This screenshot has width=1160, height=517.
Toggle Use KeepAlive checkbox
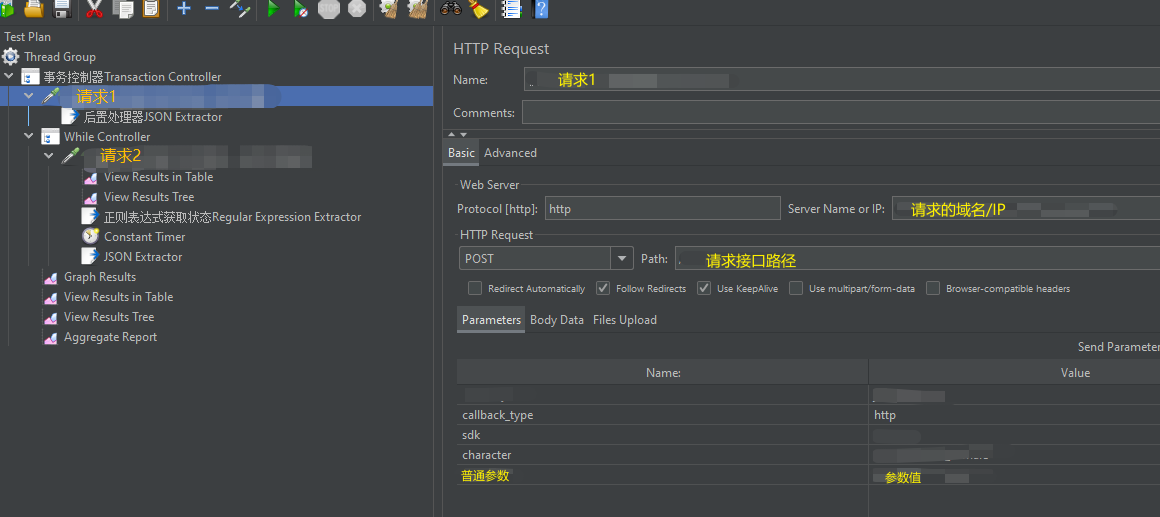[704, 288]
